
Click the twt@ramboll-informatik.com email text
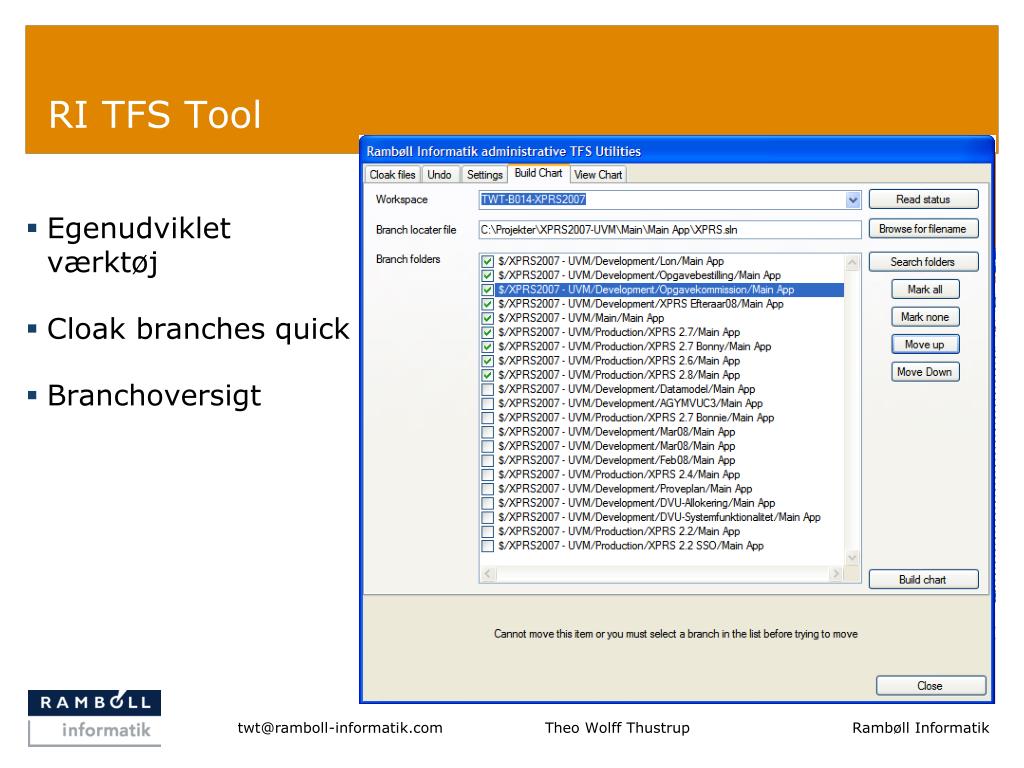tap(340, 728)
